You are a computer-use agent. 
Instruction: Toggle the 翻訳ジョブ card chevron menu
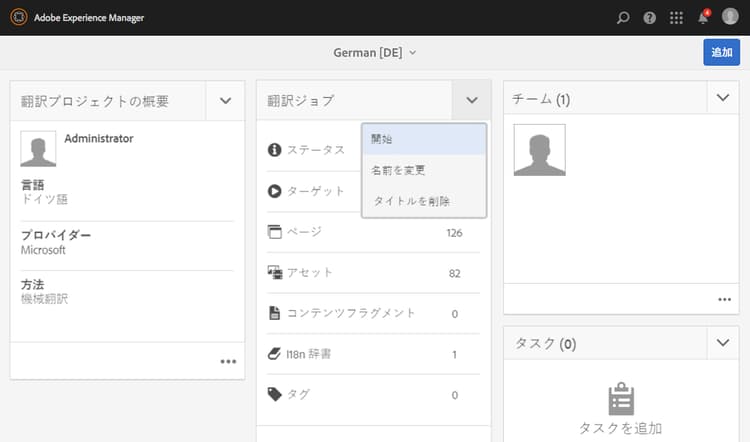coord(472,100)
